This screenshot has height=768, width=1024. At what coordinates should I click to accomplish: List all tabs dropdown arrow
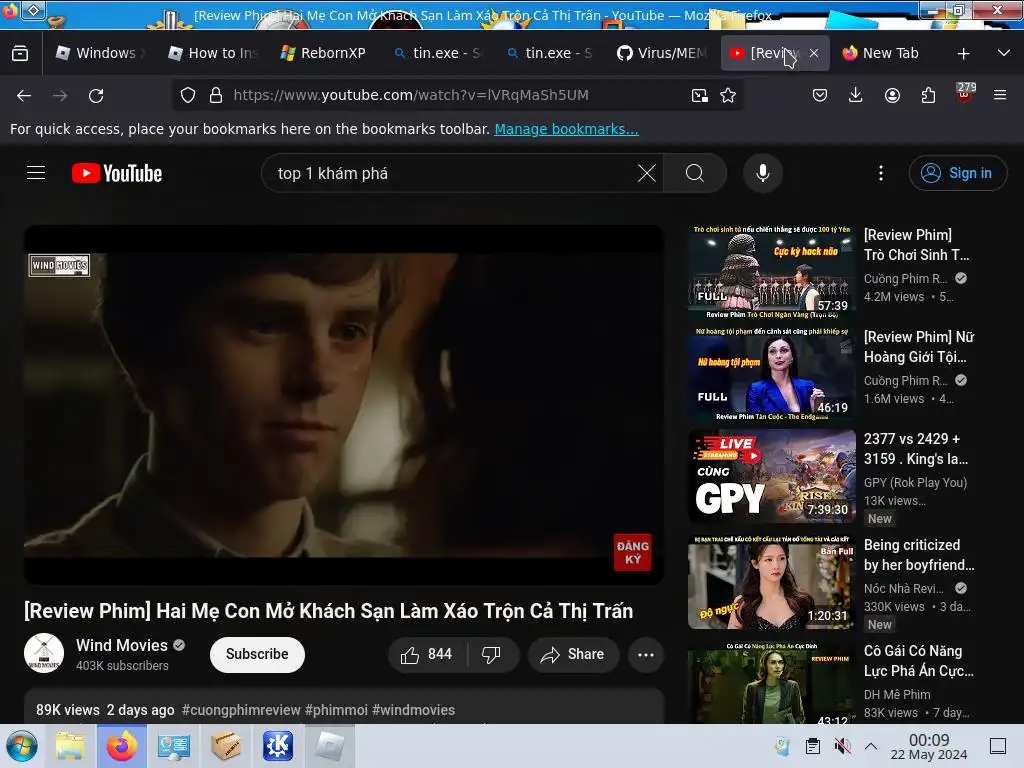point(1004,53)
